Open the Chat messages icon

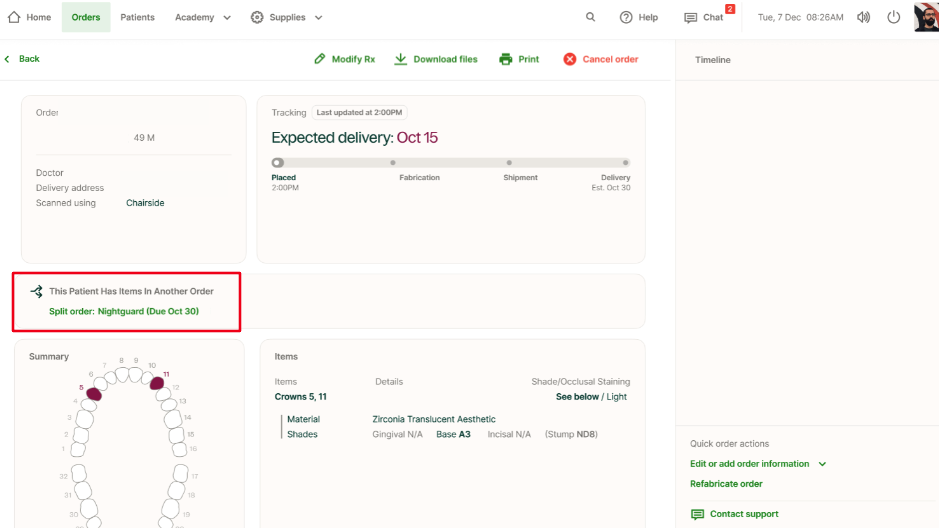691,17
